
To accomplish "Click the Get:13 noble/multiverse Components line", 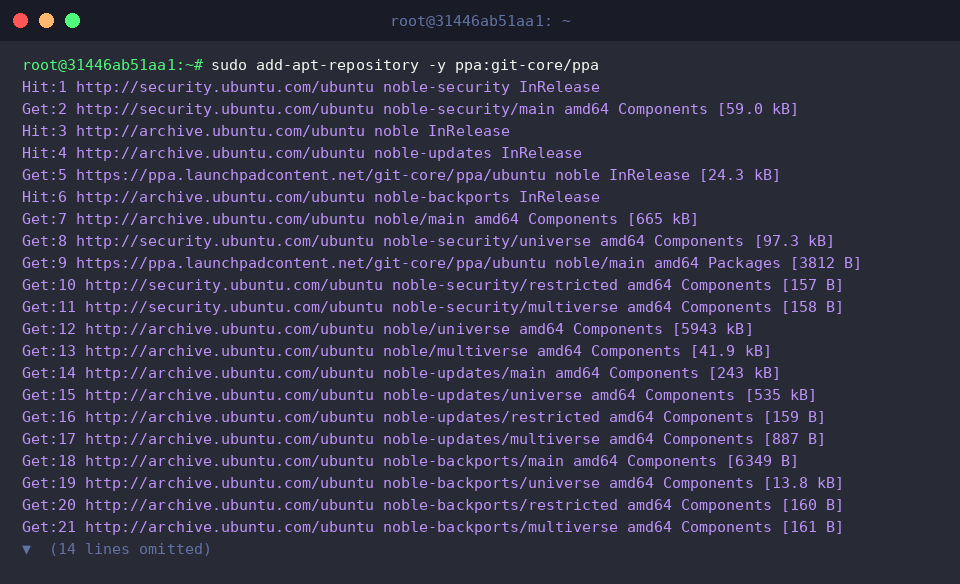I will point(396,351).
